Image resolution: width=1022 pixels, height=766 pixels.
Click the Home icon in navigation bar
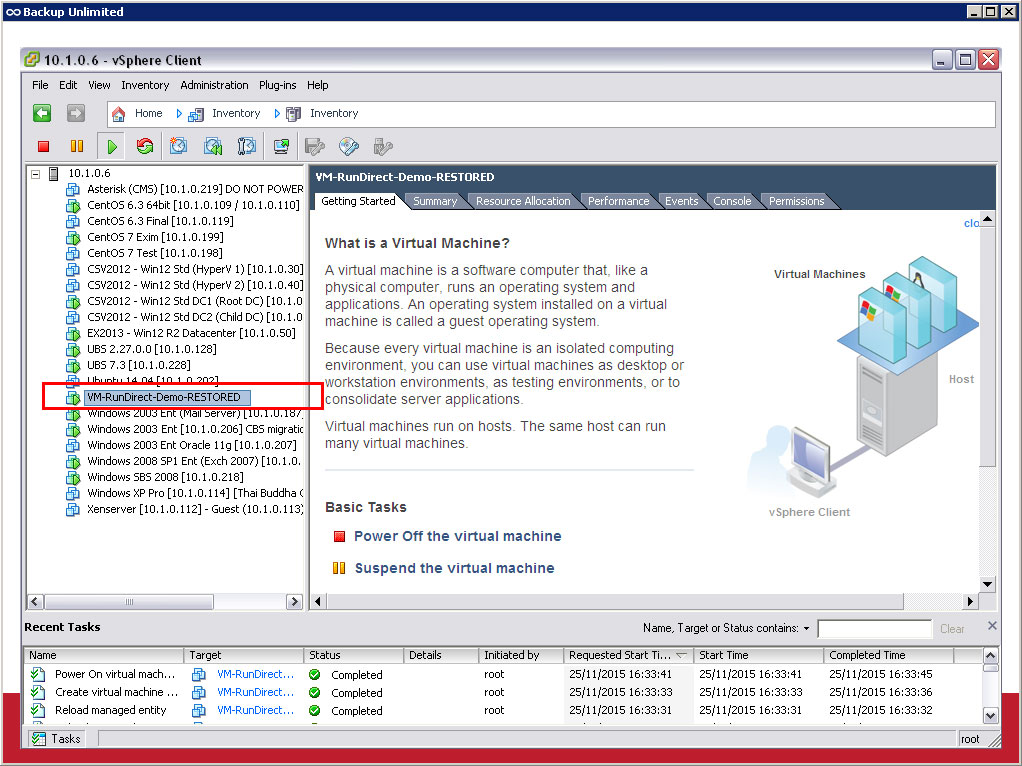(119, 113)
